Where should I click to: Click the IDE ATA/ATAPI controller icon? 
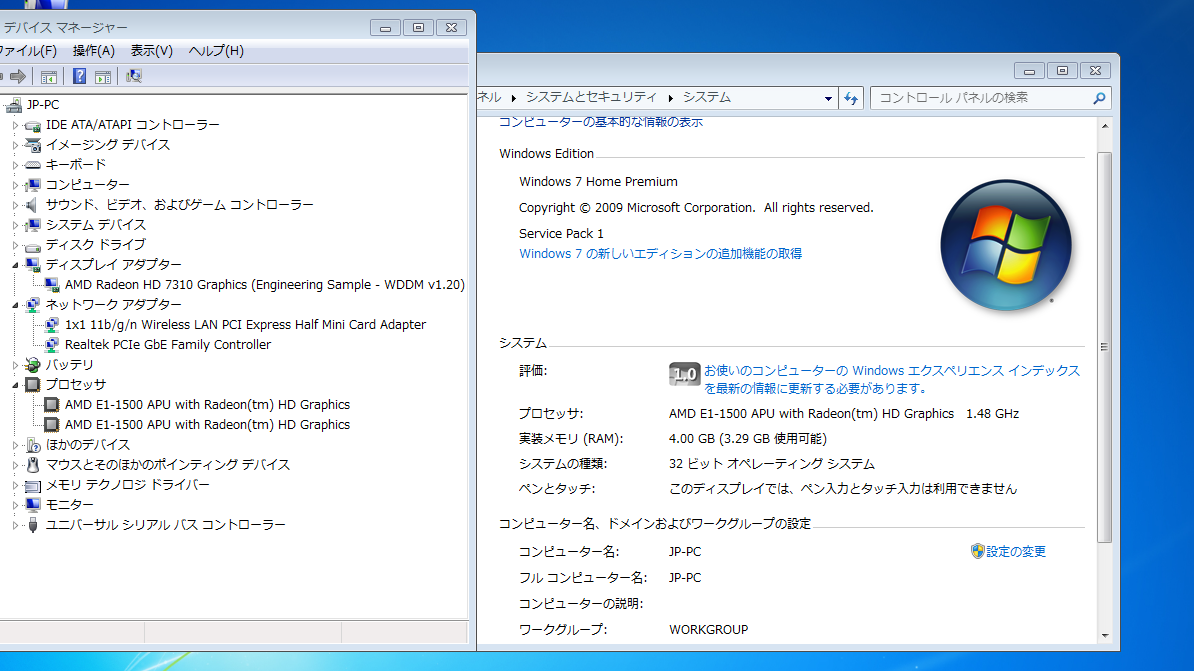pos(33,125)
